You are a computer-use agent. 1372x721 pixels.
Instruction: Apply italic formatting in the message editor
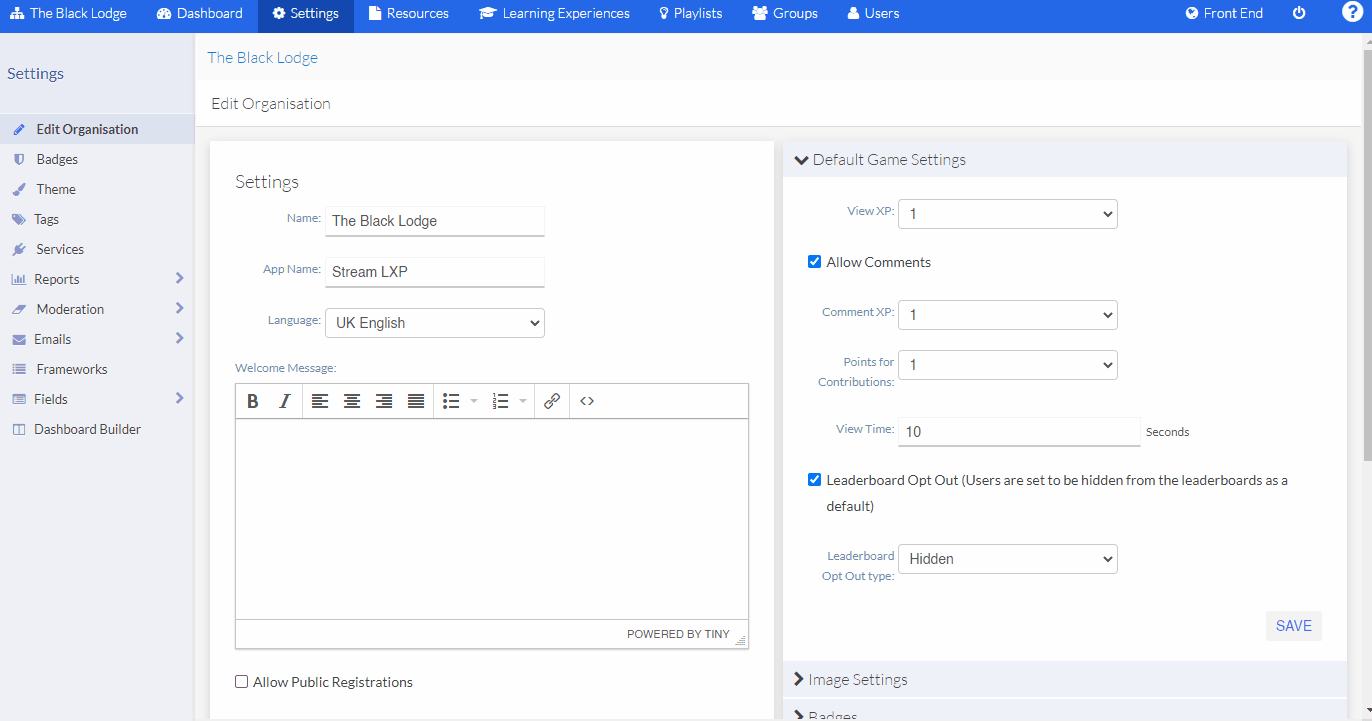(285, 400)
